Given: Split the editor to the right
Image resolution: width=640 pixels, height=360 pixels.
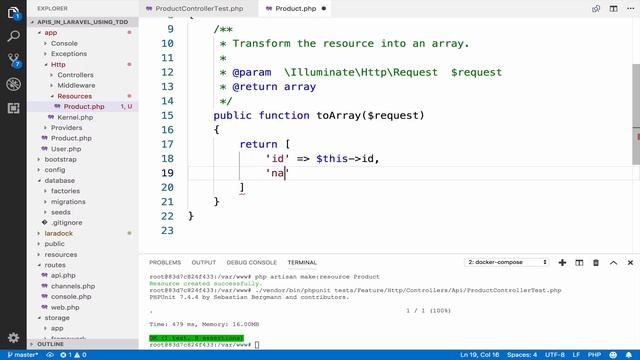Looking at the screenshot, I should [613, 9].
